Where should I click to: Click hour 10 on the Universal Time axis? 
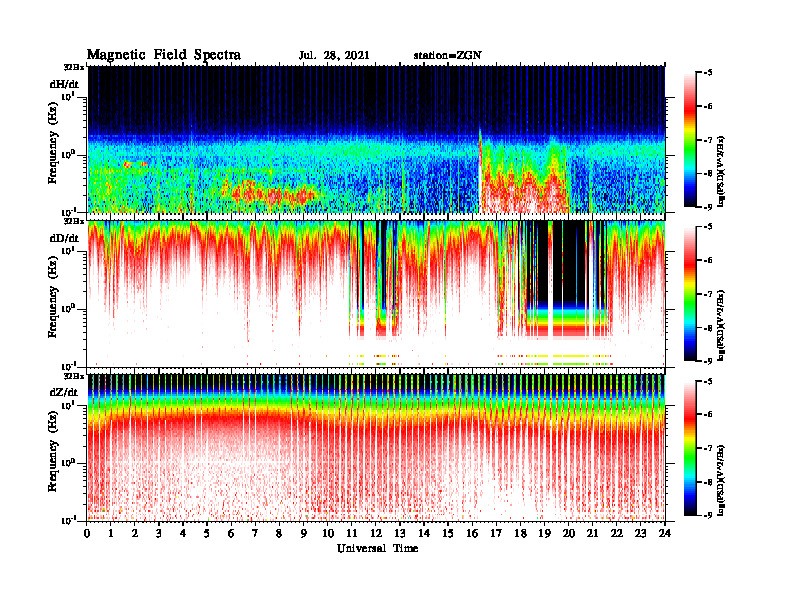pos(328,534)
